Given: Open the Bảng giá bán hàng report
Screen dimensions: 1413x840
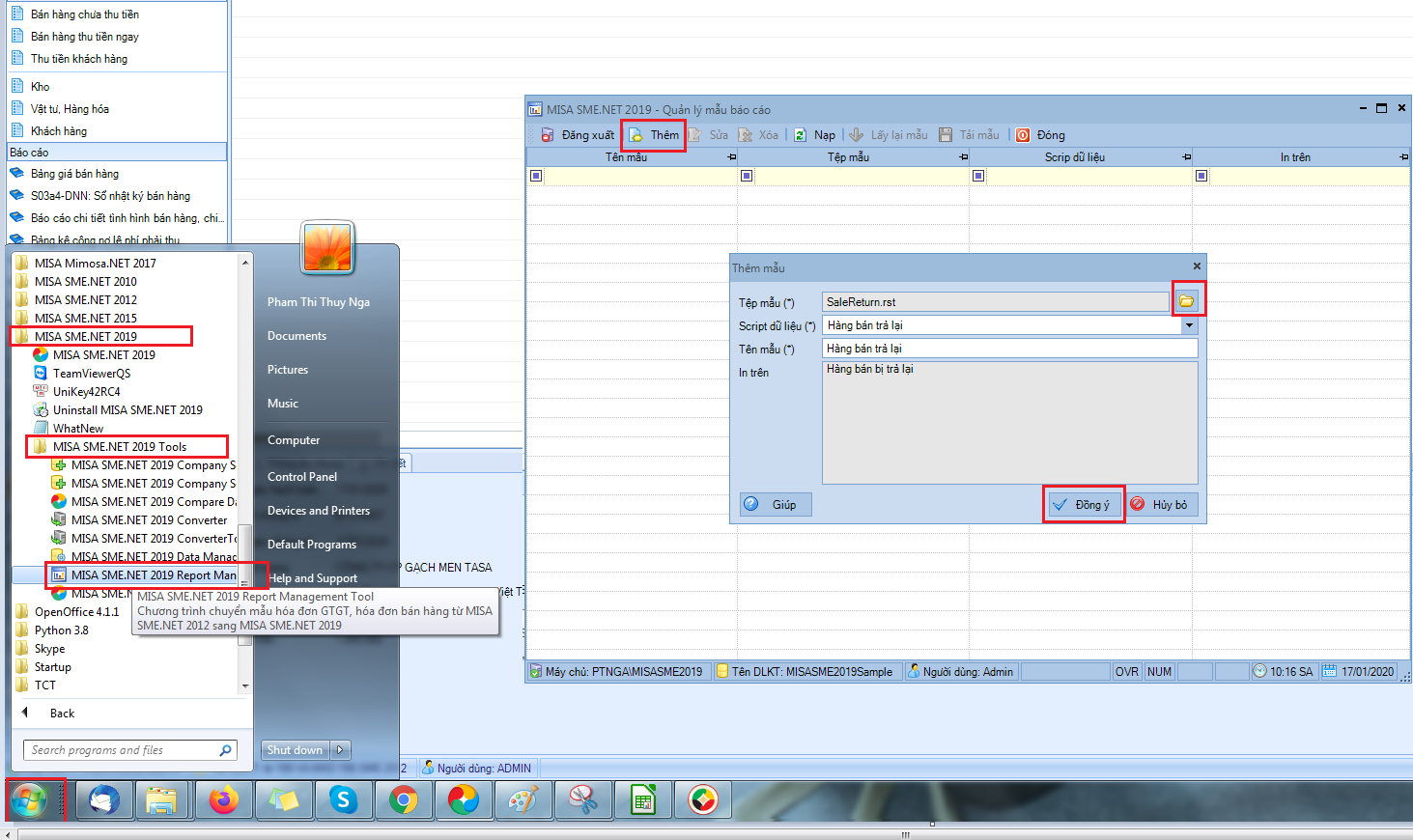Looking at the screenshot, I should point(74,174).
